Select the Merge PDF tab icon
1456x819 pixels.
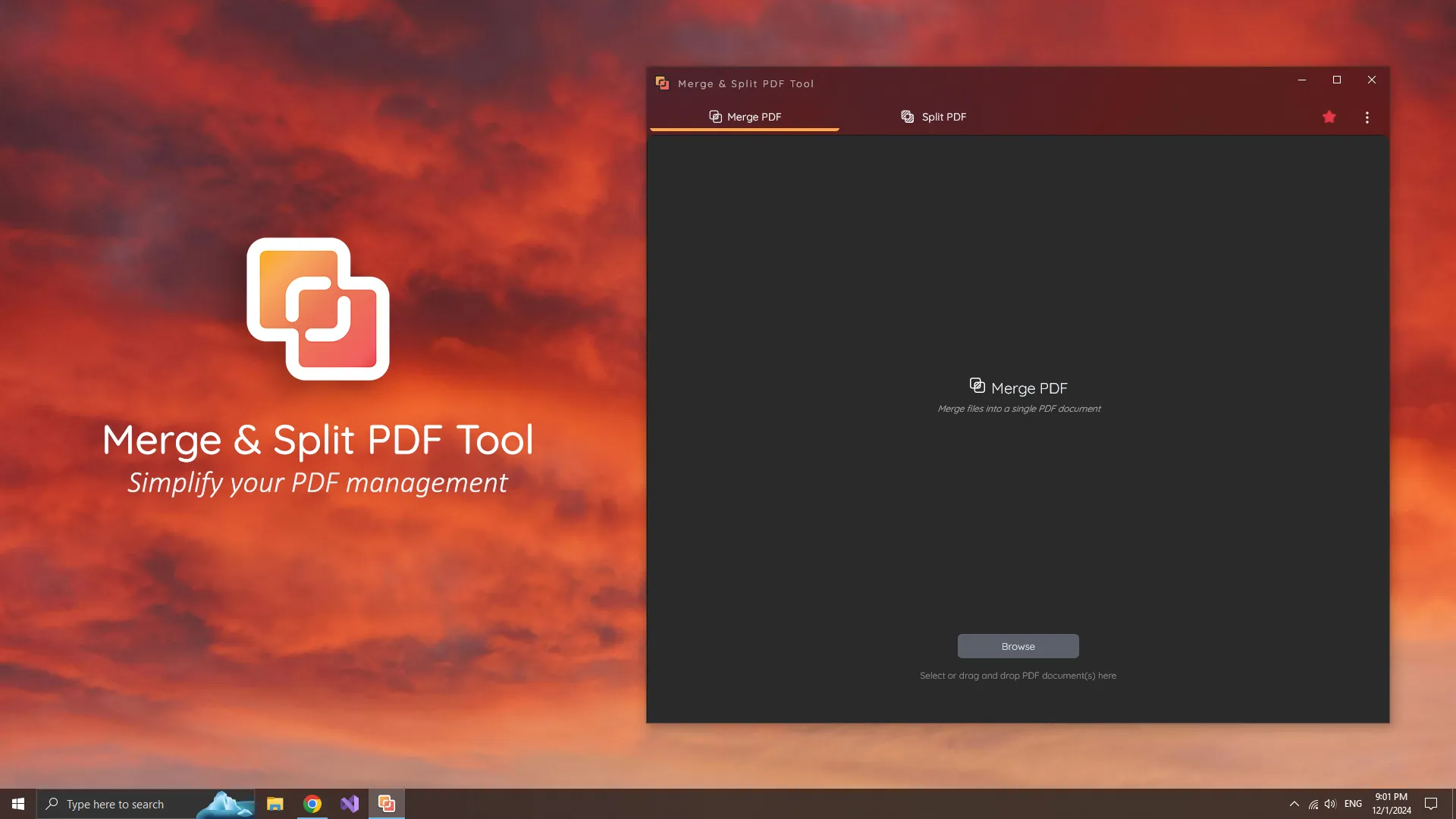pyautogui.click(x=714, y=117)
